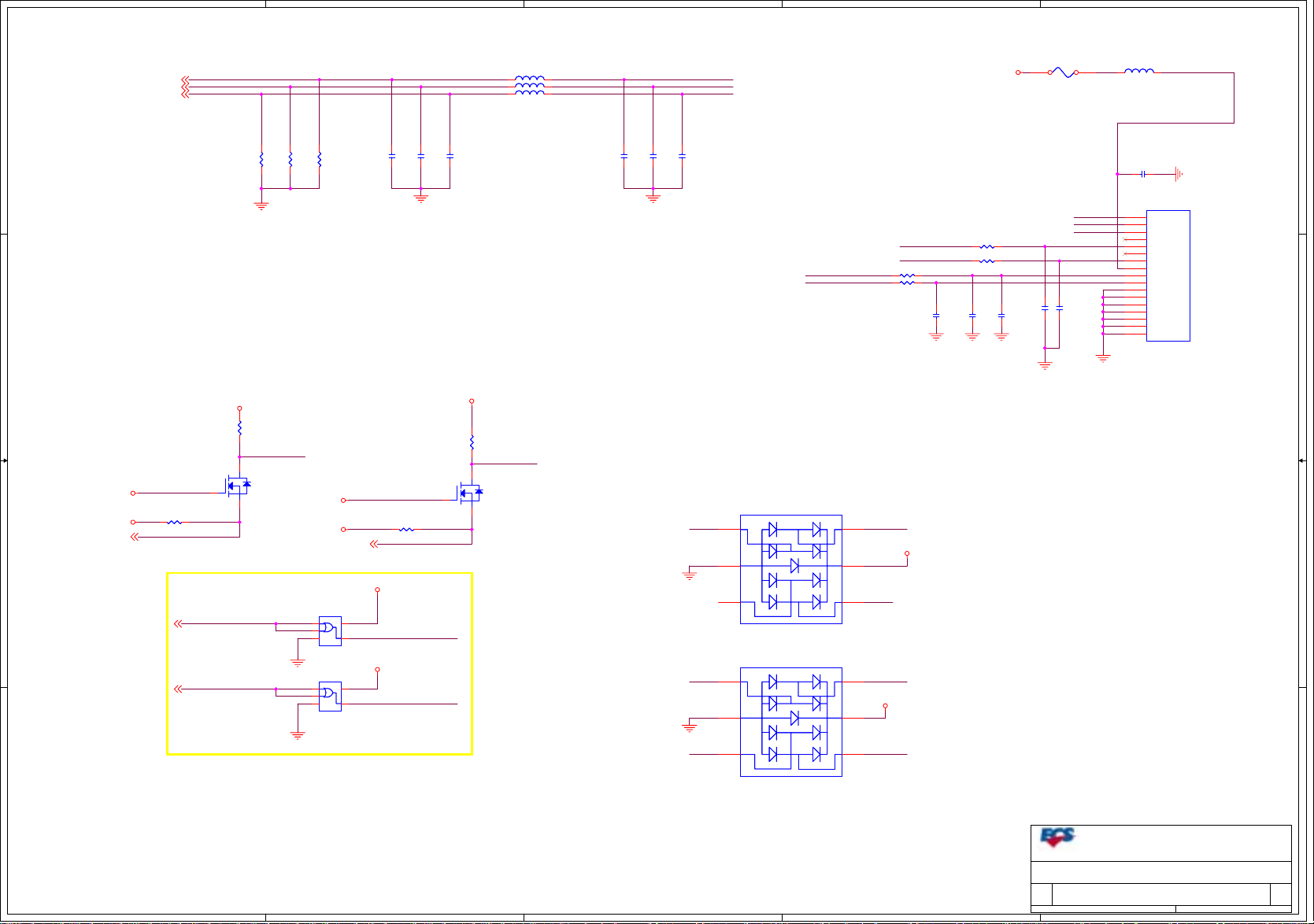Select the chassis ground symbol beside the top-right capacitor
The image size is (1314, 924).
(1179, 174)
